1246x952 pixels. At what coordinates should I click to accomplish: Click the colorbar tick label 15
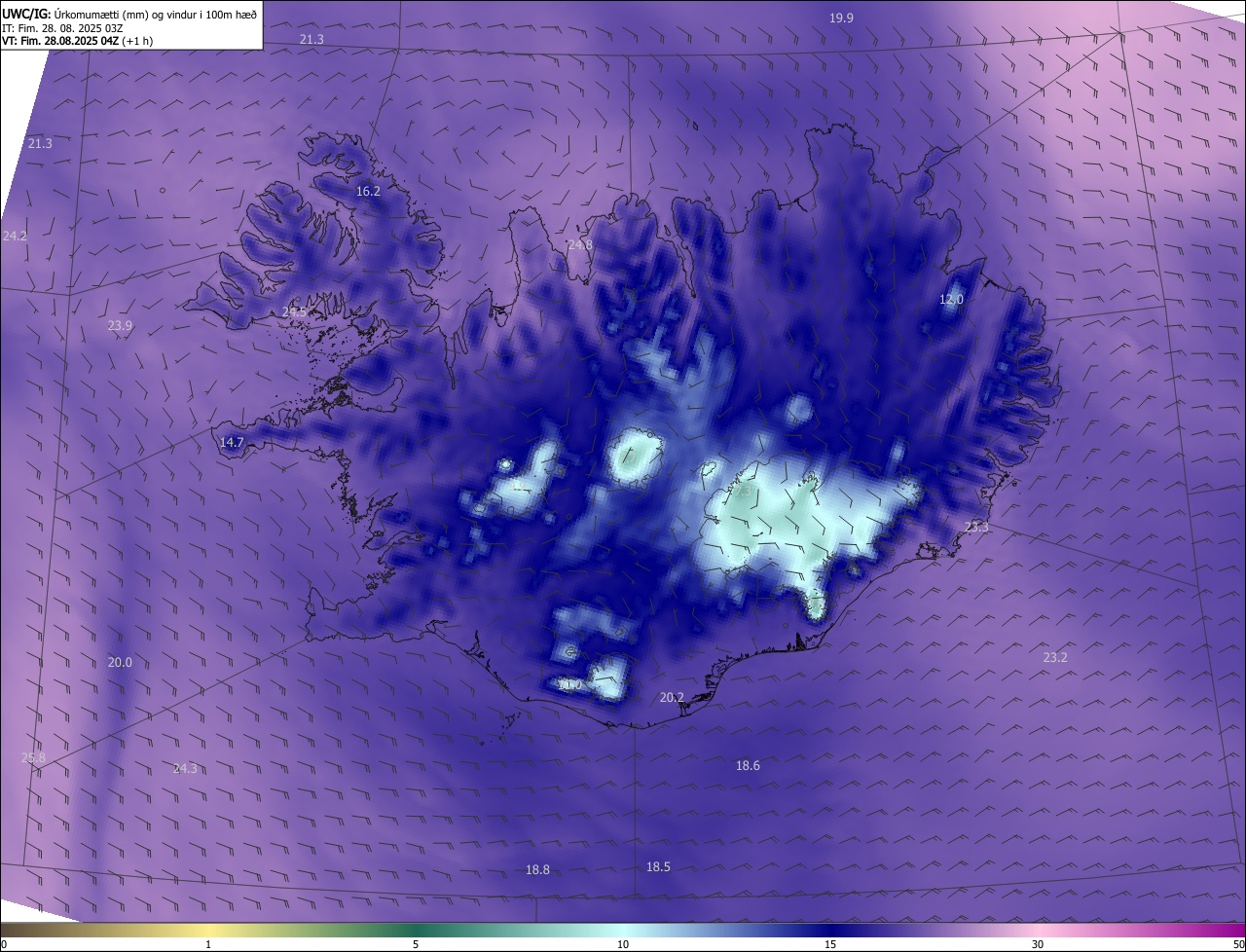click(x=830, y=944)
